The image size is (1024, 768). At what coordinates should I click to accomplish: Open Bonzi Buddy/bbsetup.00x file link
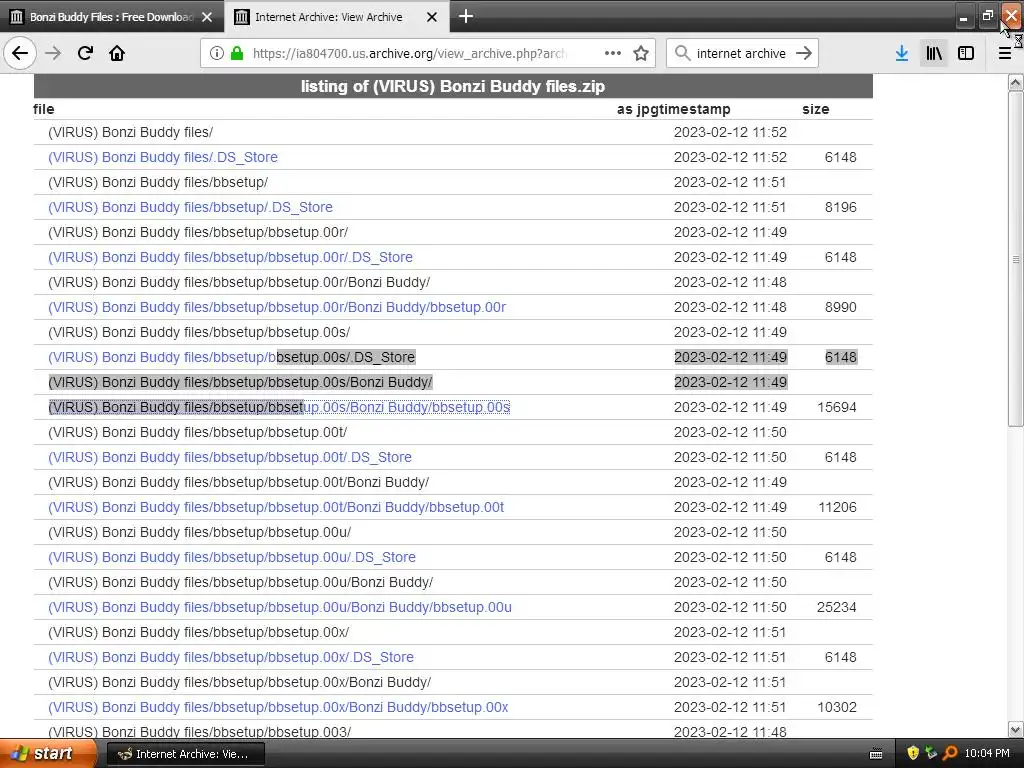pyautogui.click(x=278, y=707)
